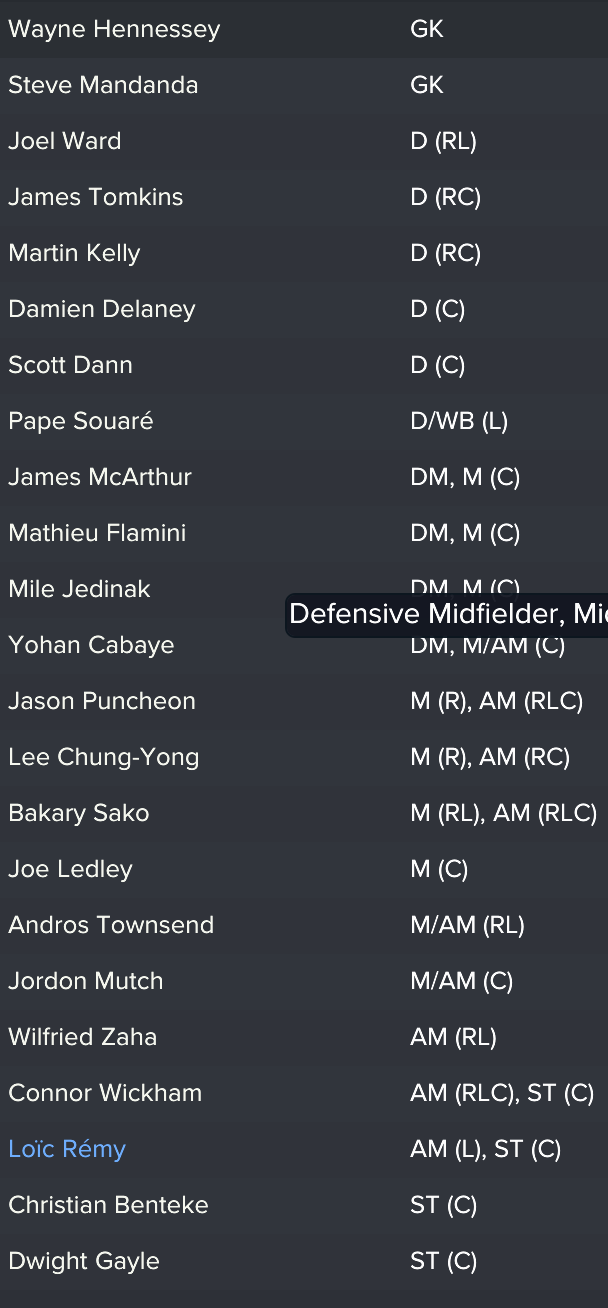Select Scott Dann from the list
608x1308 pixels.
pos(70,365)
